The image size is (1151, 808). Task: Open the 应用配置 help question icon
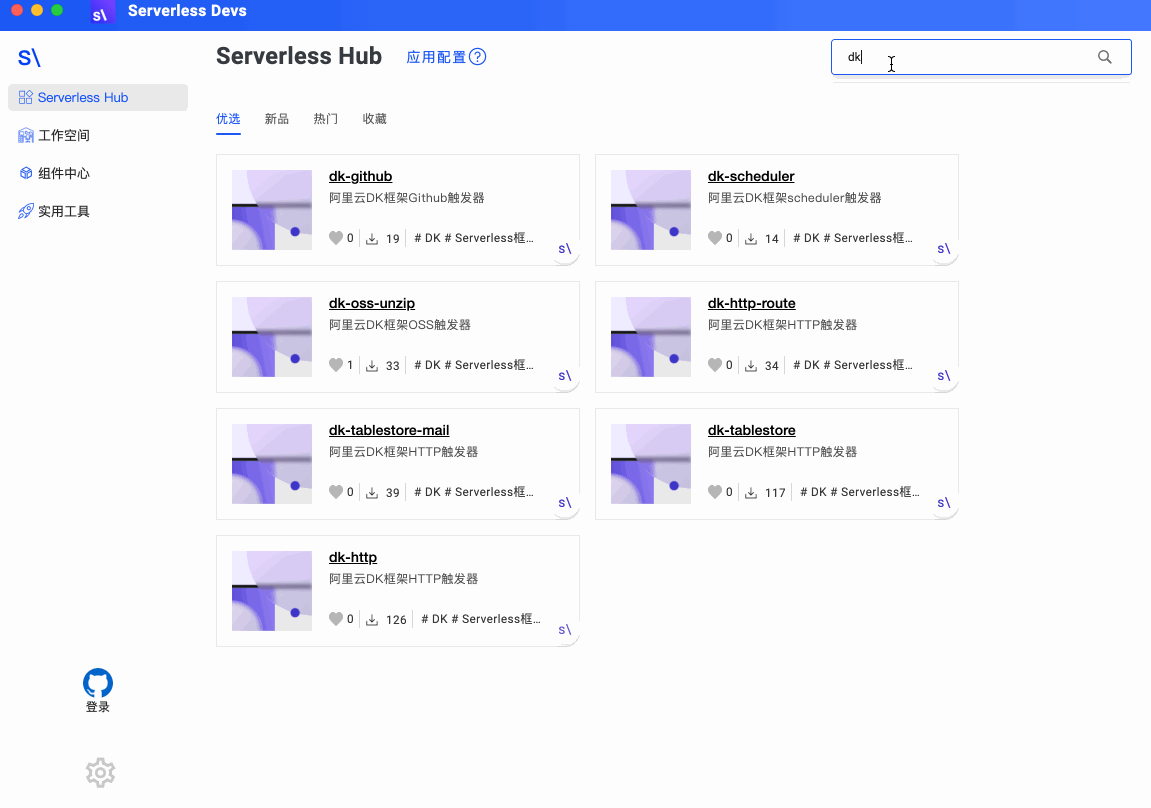click(x=477, y=57)
